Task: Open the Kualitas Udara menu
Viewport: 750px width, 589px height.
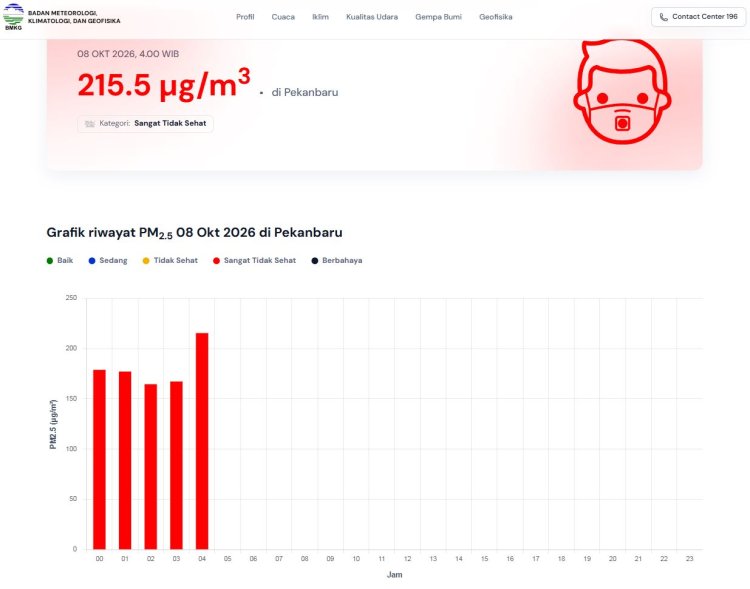Action: [x=372, y=17]
